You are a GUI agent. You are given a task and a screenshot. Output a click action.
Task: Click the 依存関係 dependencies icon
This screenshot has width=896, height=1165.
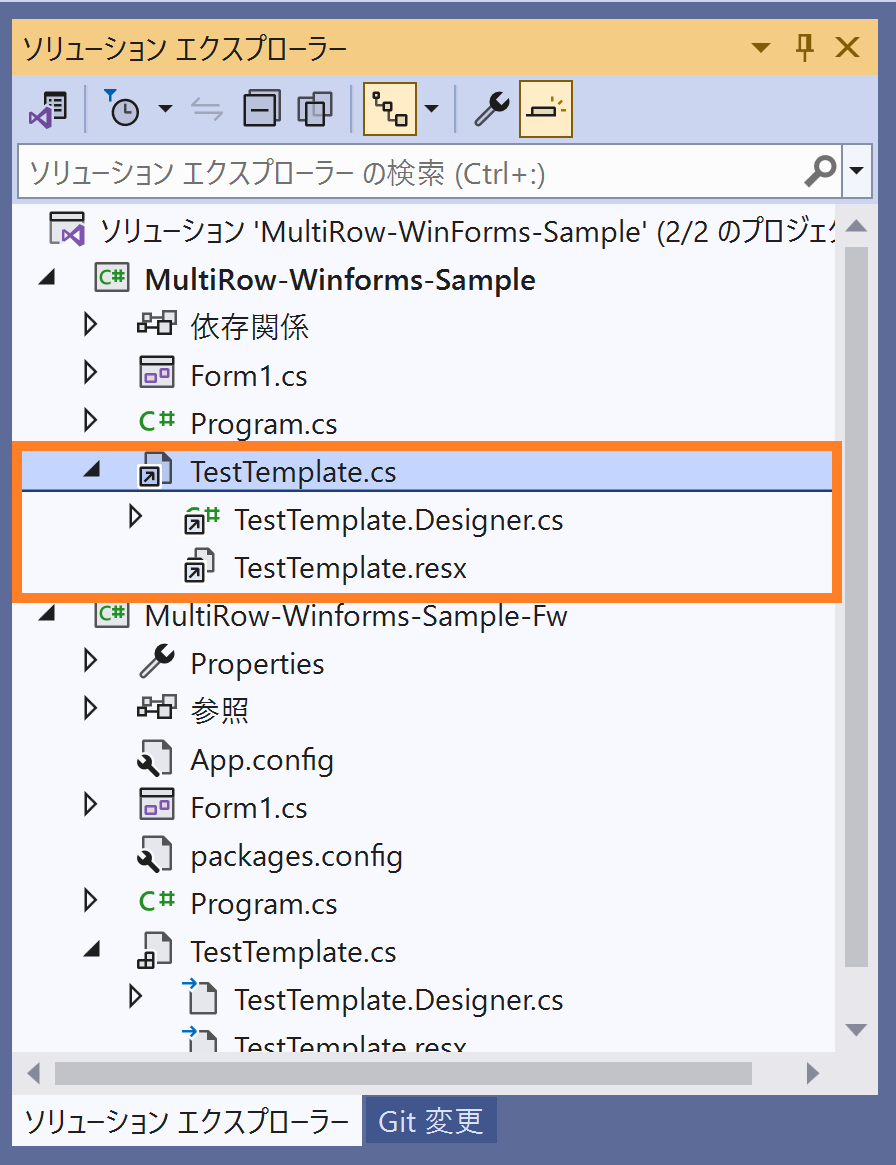point(157,324)
